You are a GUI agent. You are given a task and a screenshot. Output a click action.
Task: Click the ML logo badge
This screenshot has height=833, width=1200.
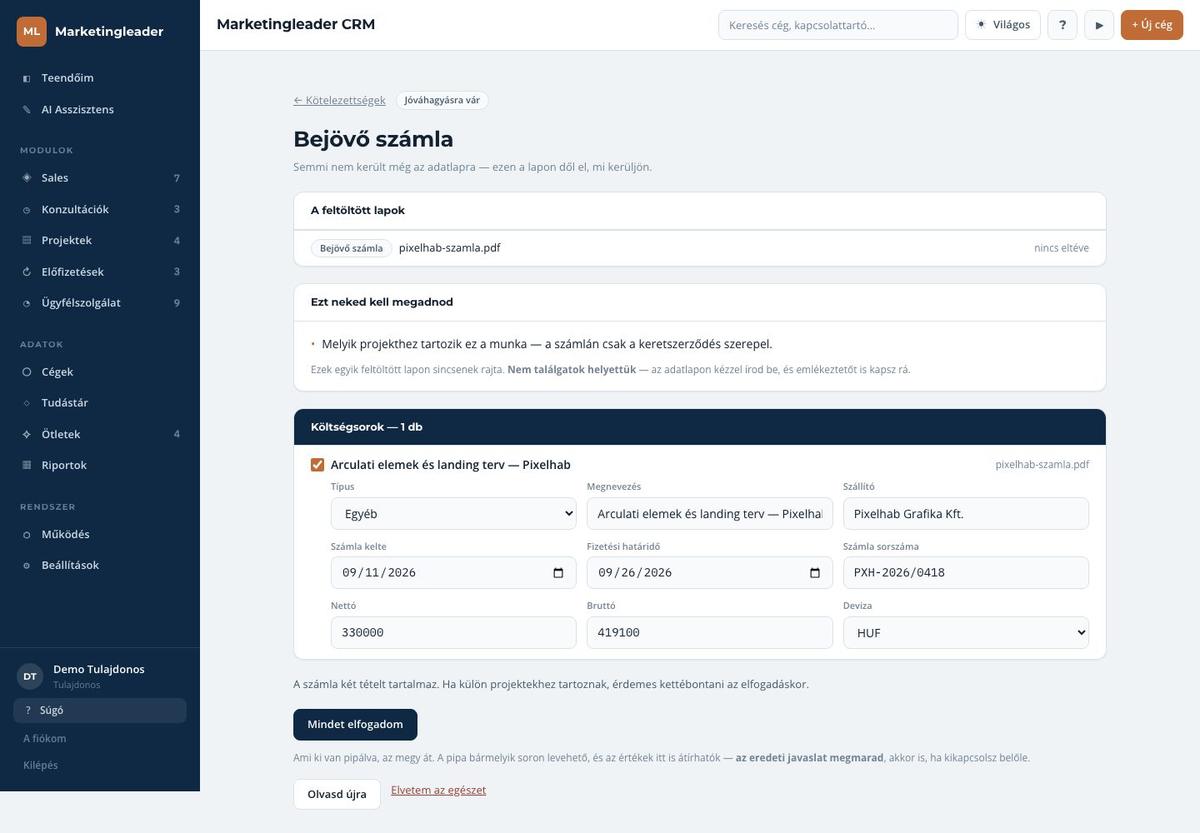click(32, 31)
